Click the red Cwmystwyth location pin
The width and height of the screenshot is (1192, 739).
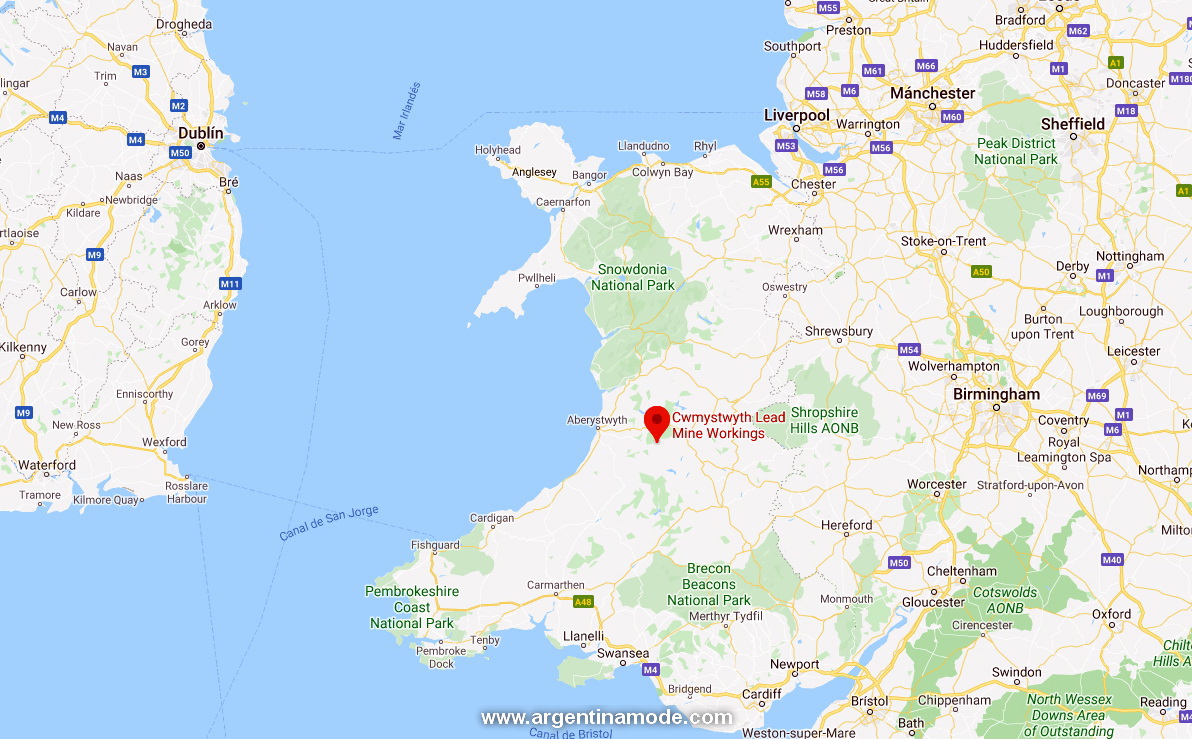(x=657, y=423)
